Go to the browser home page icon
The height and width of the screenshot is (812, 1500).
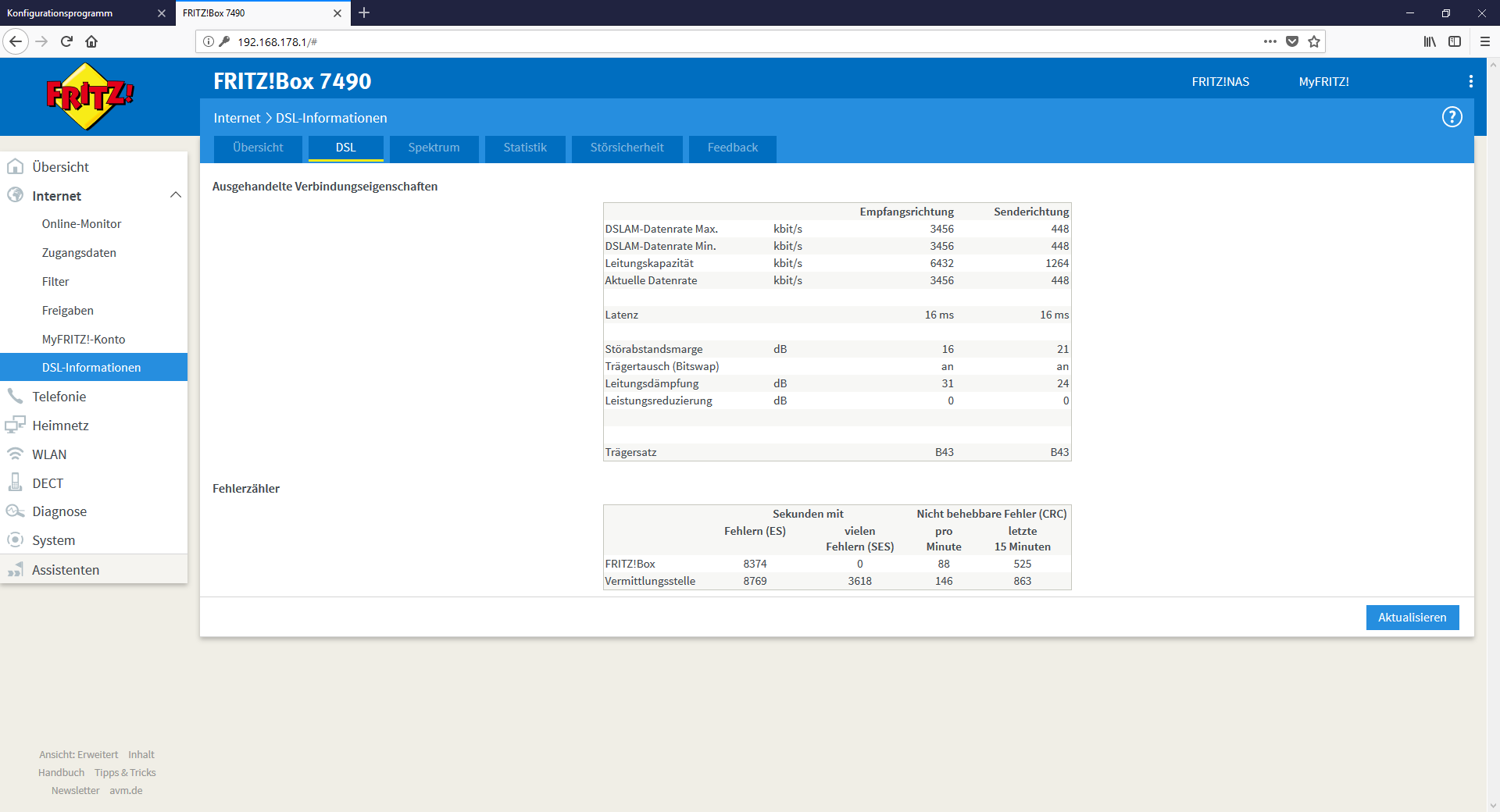tap(91, 41)
